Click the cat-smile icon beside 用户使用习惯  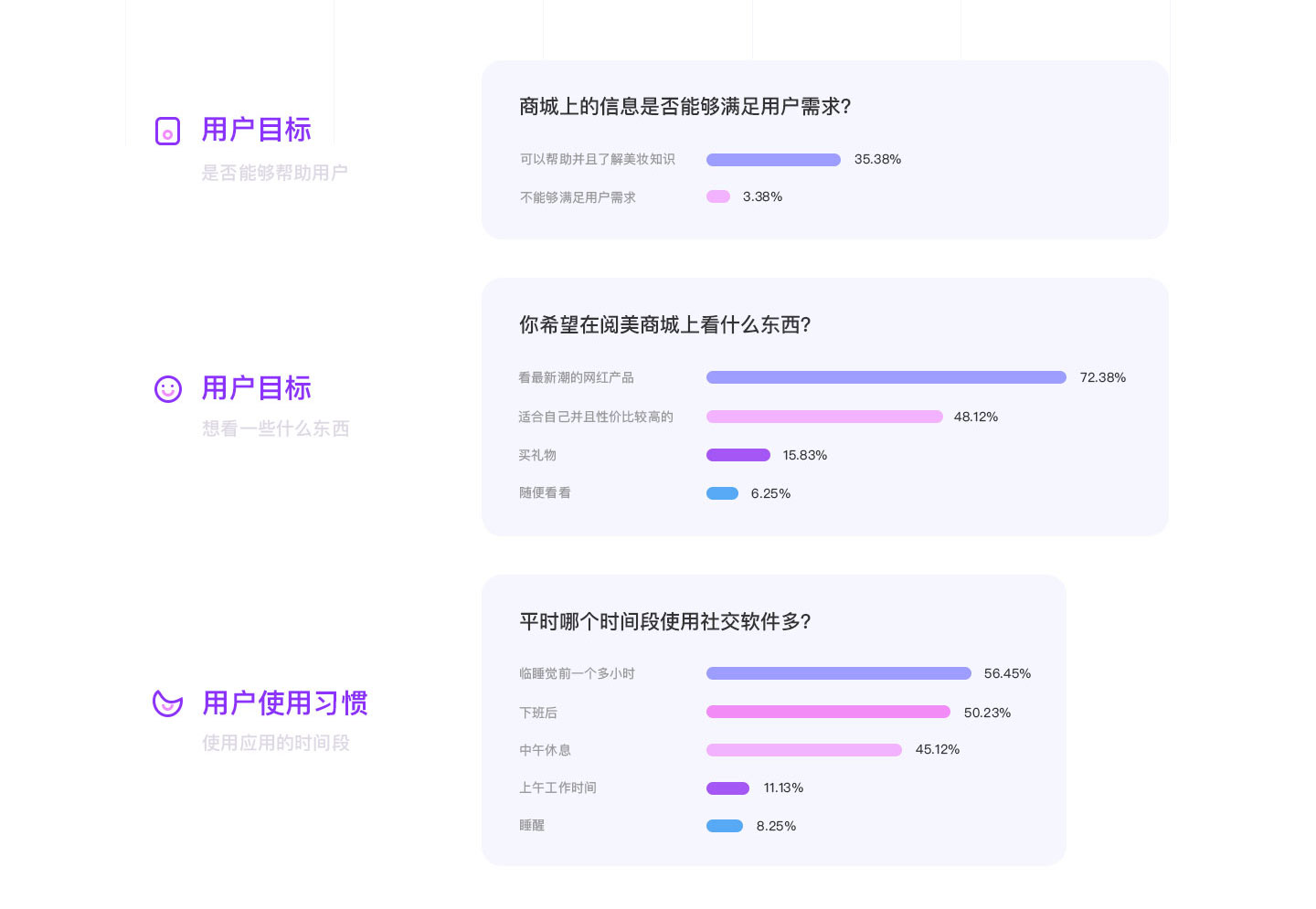[x=167, y=703]
